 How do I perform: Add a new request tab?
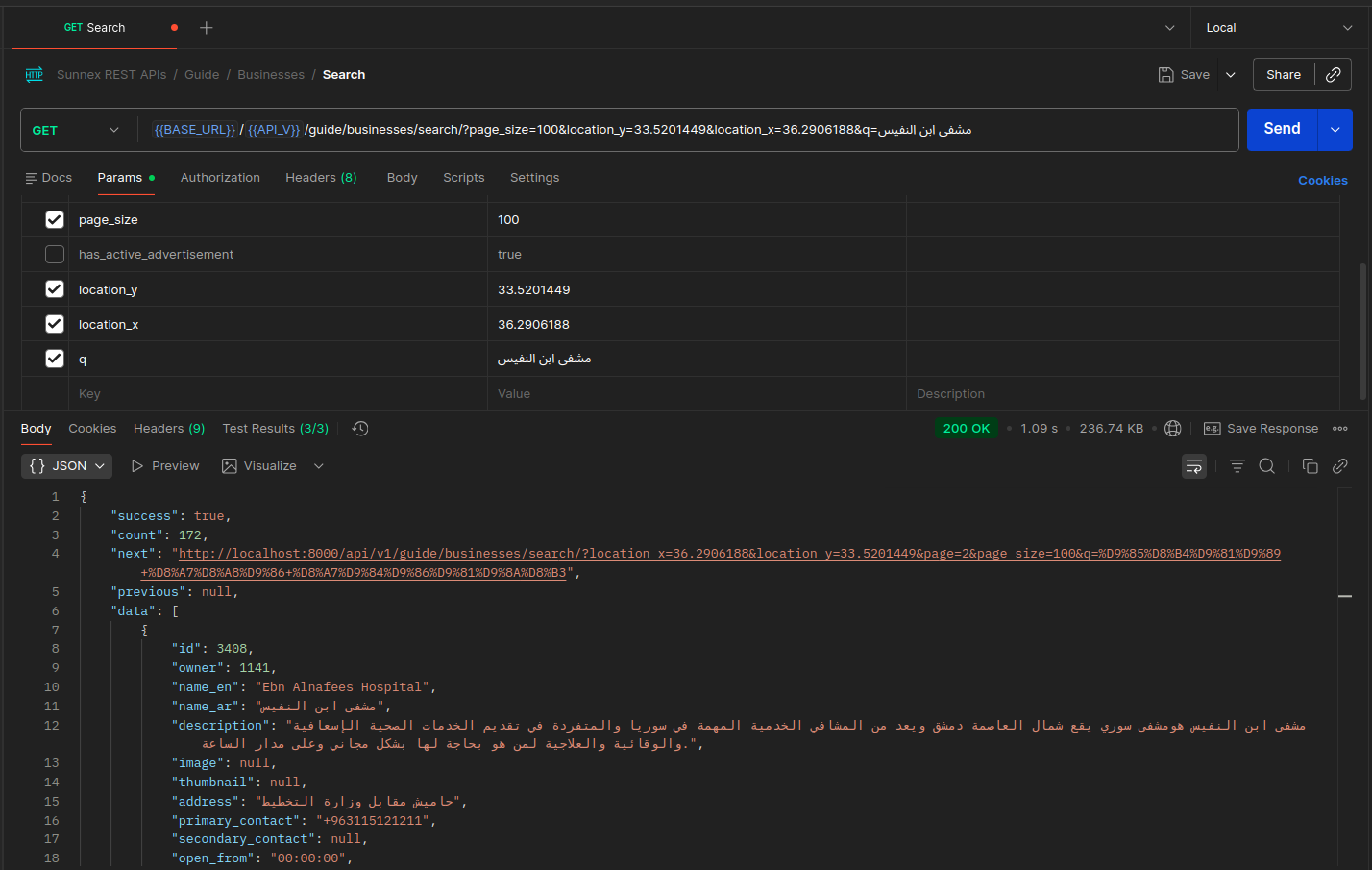click(x=206, y=28)
